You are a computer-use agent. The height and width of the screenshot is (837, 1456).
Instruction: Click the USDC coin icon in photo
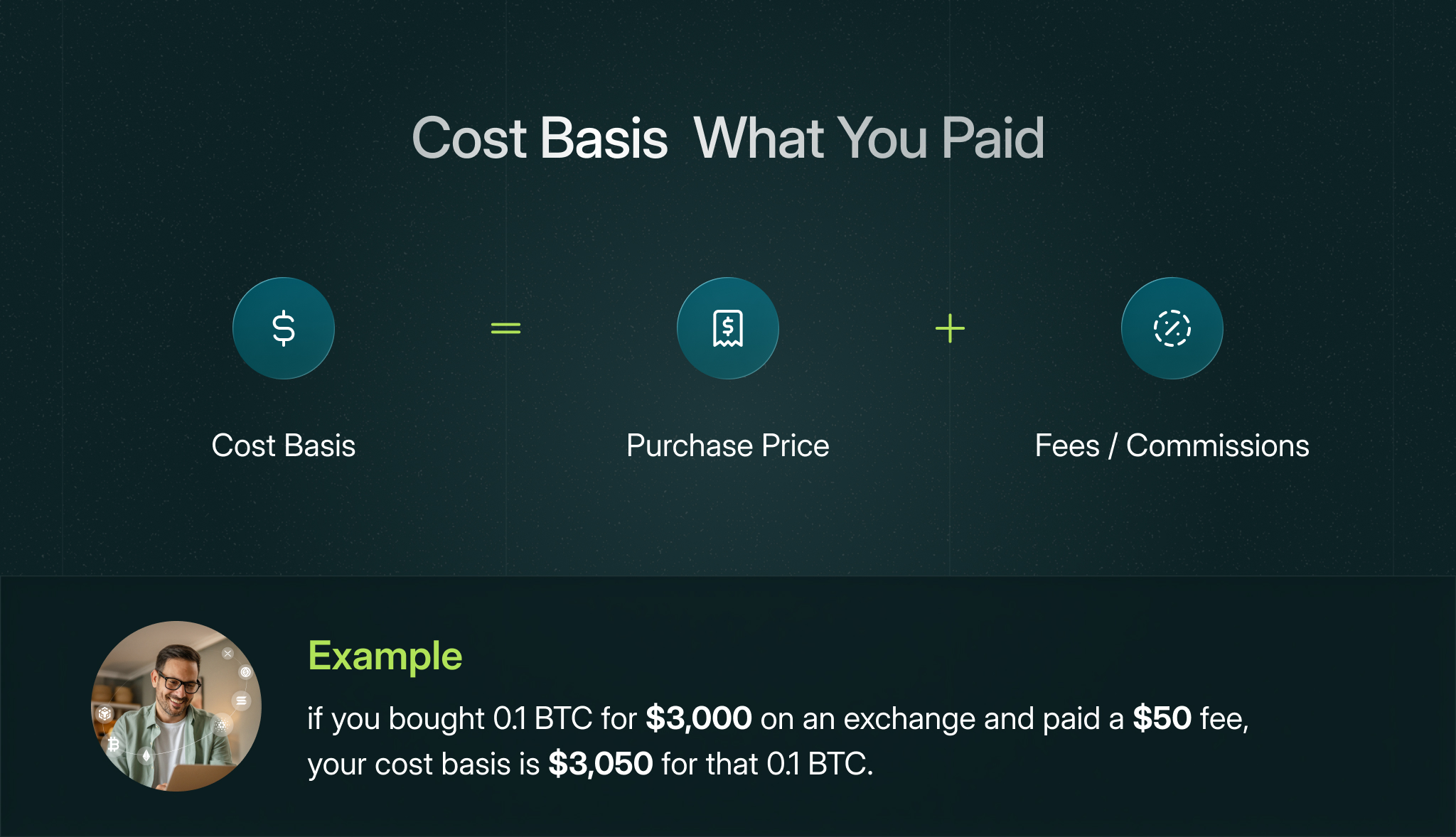click(x=245, y=672)
